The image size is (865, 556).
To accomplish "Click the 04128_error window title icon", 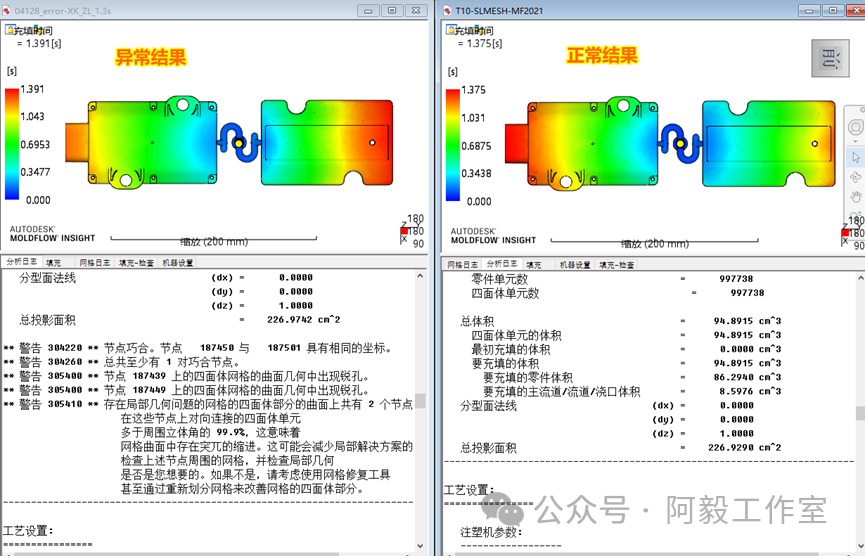I will tap(6, 10).
